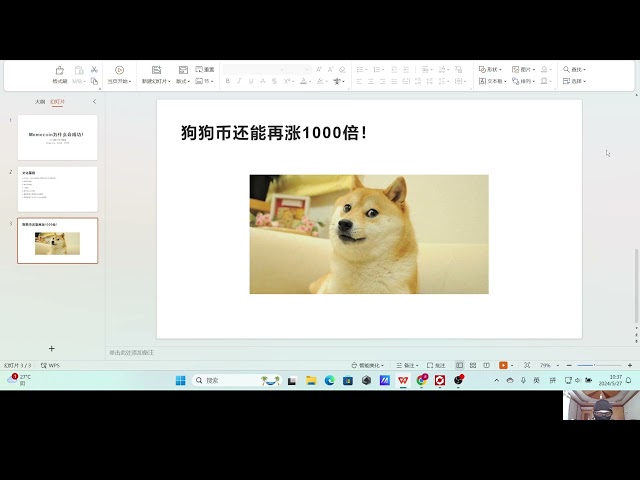Click the Comments (批注) status bar button
The height and width of the screenshot is (480, 640).
[x=436, y=365]
